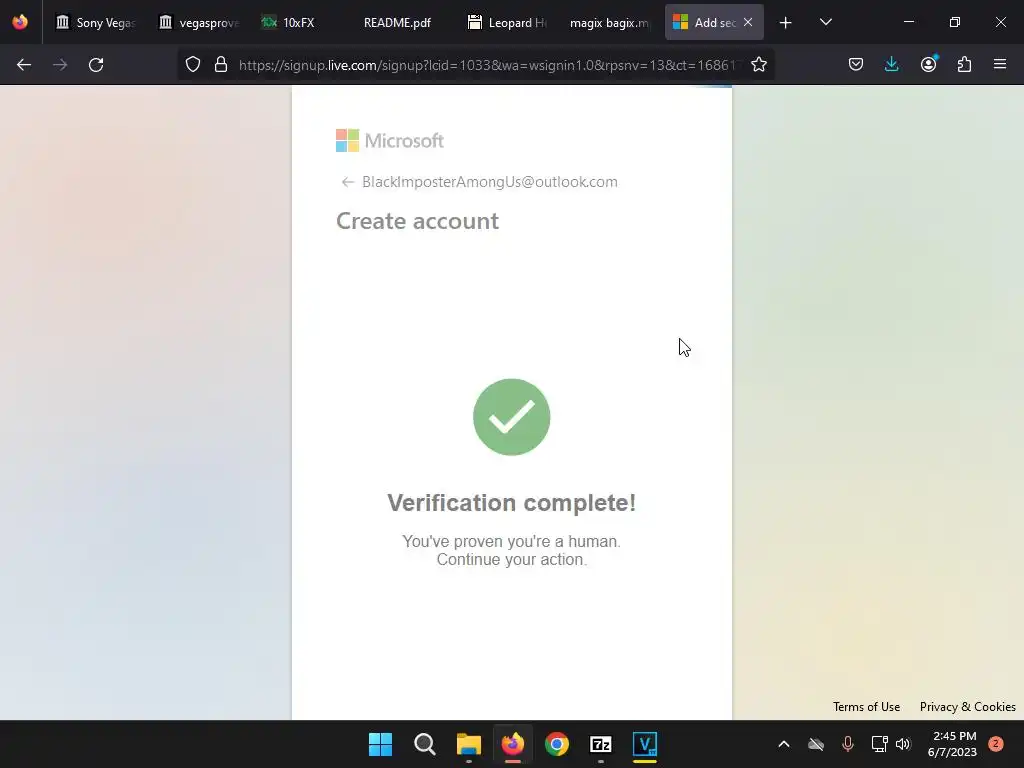
Task: Open File Explorer from the taskbar
Action: [x=468, y=744]
